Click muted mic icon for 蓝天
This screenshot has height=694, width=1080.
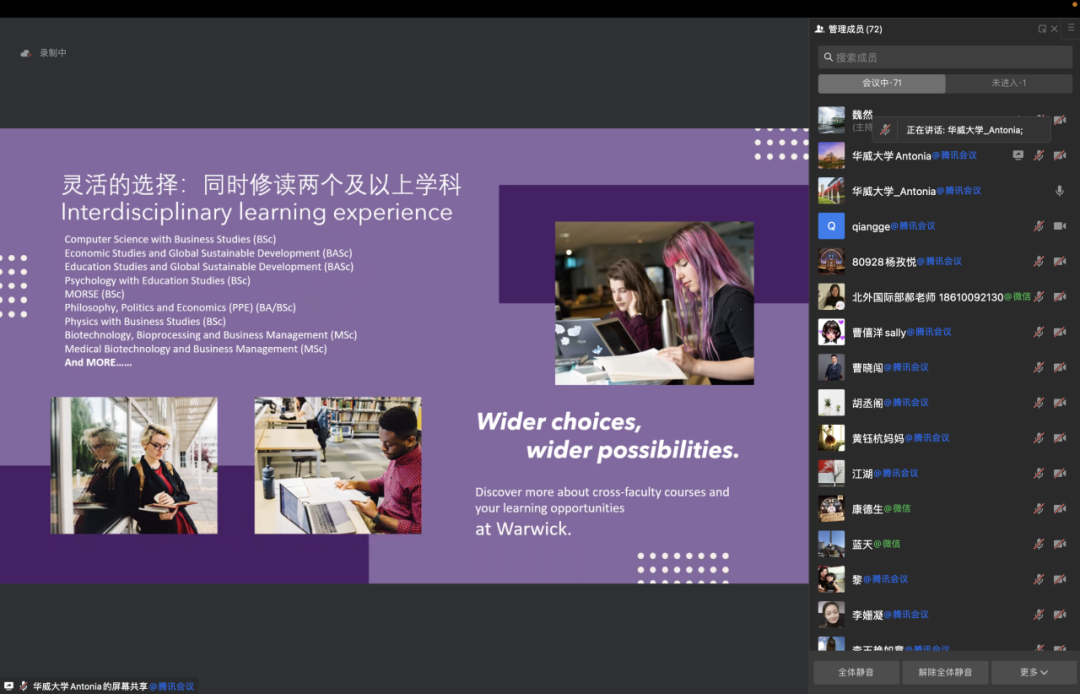[x=1039, y=544]
